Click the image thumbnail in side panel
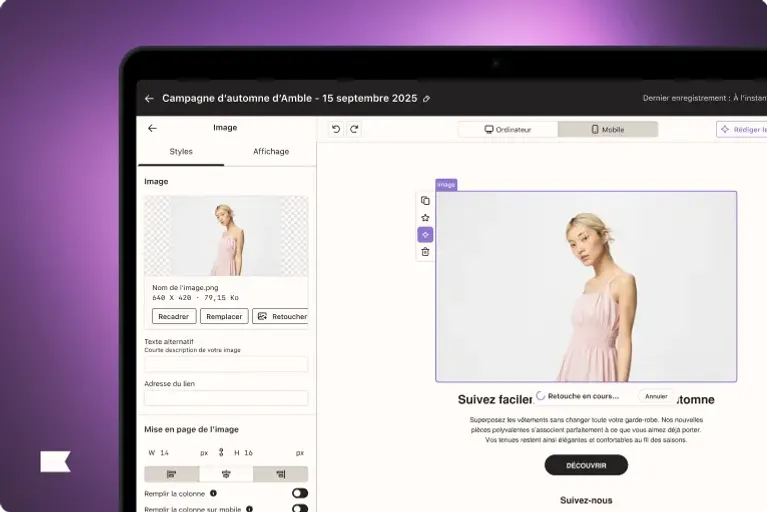The width and height of the screenshot is (767, 512). coord(226,236)
